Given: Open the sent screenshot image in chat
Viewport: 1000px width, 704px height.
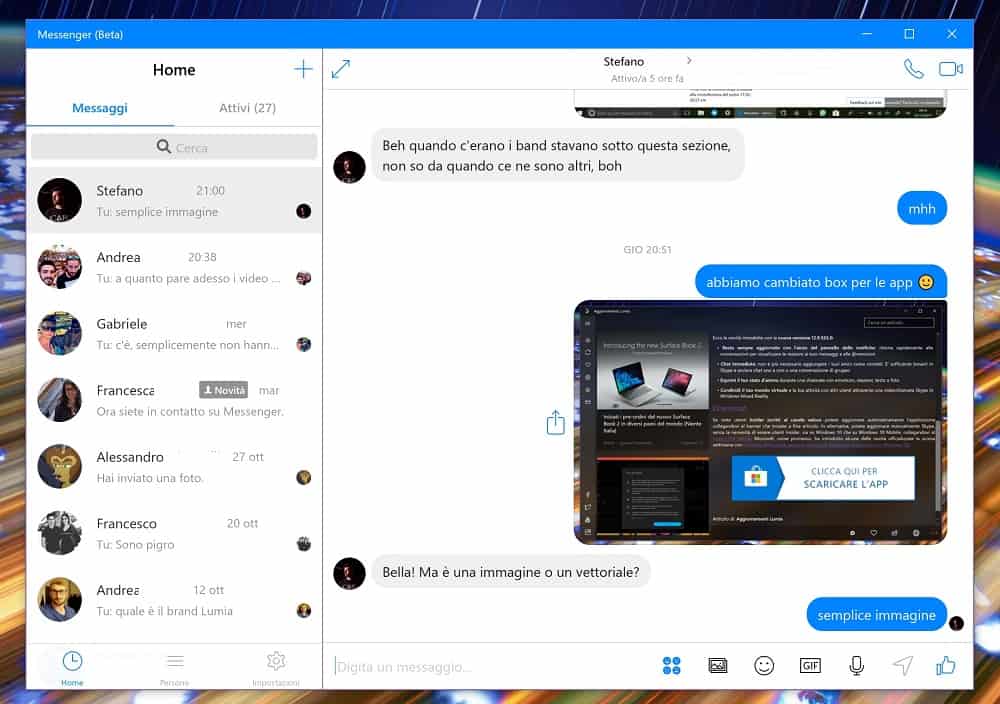Looking at the screenshot, I should (x=760, y=422).
